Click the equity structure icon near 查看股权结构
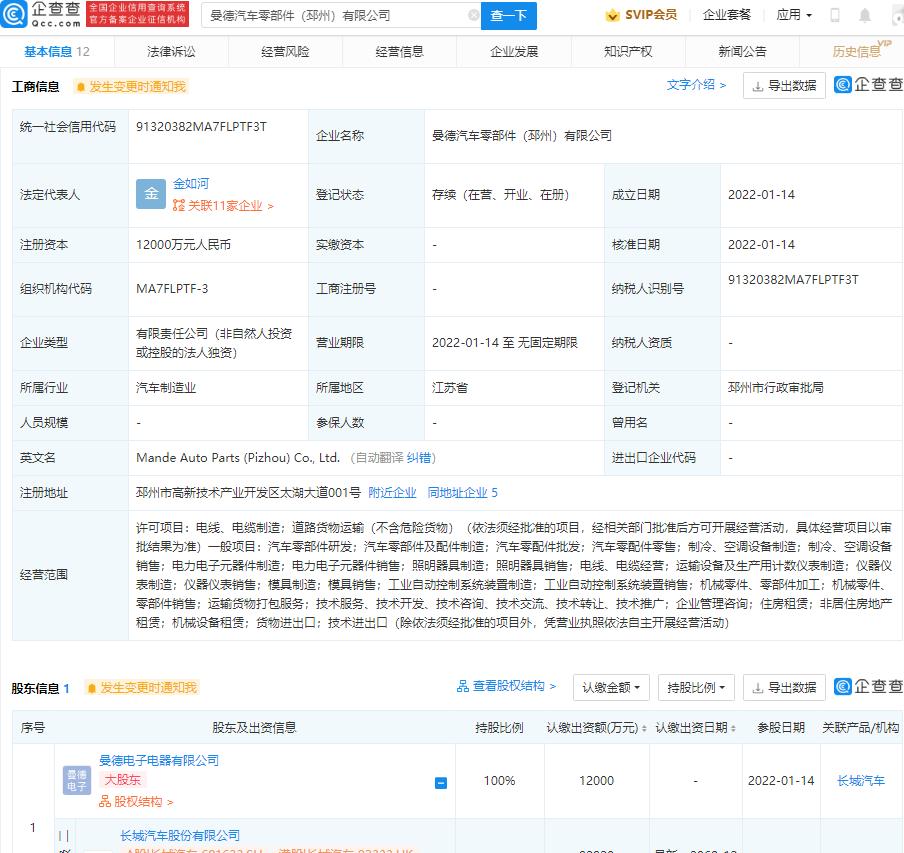 pyautogui.click(x=462, y=686)
